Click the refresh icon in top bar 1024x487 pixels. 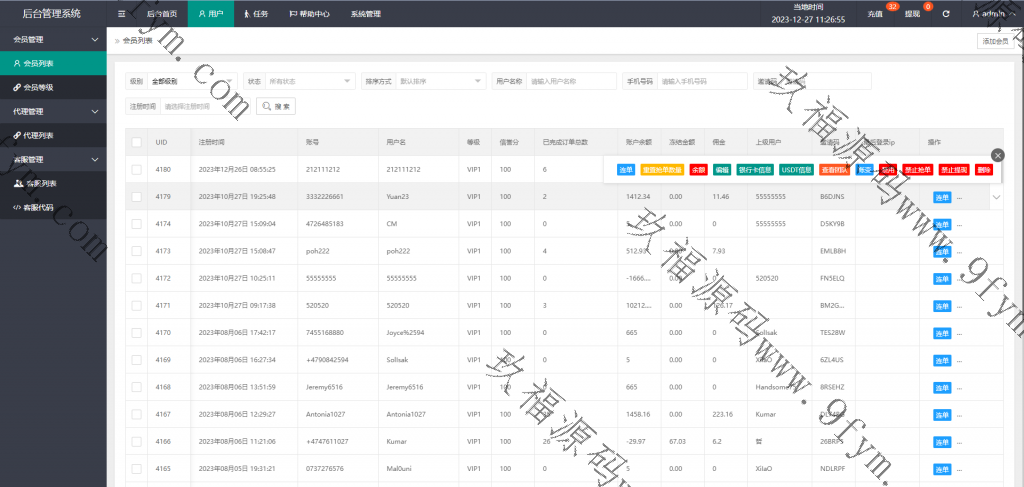pyautogui.click(x=945, y=14)
